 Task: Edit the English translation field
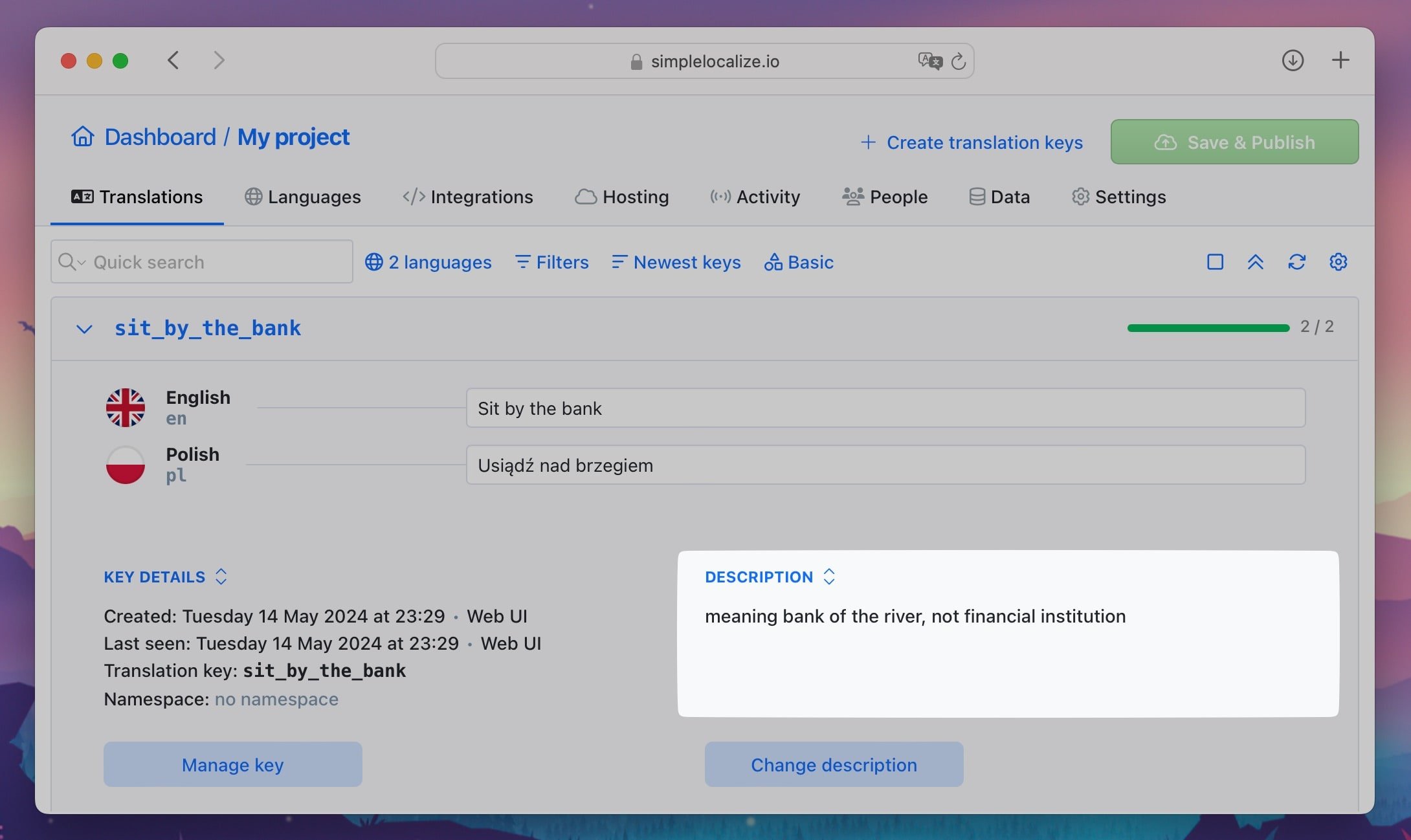[885, 408]
